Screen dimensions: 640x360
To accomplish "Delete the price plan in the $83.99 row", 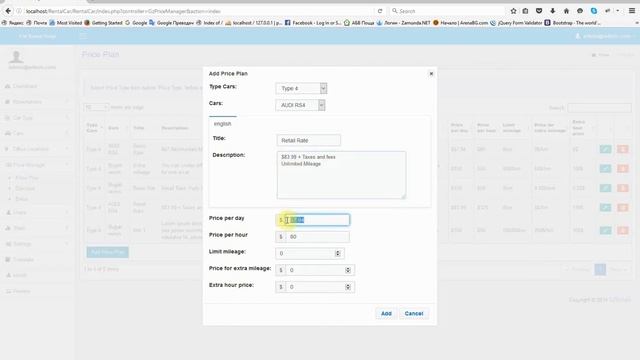I will point(622,207).
